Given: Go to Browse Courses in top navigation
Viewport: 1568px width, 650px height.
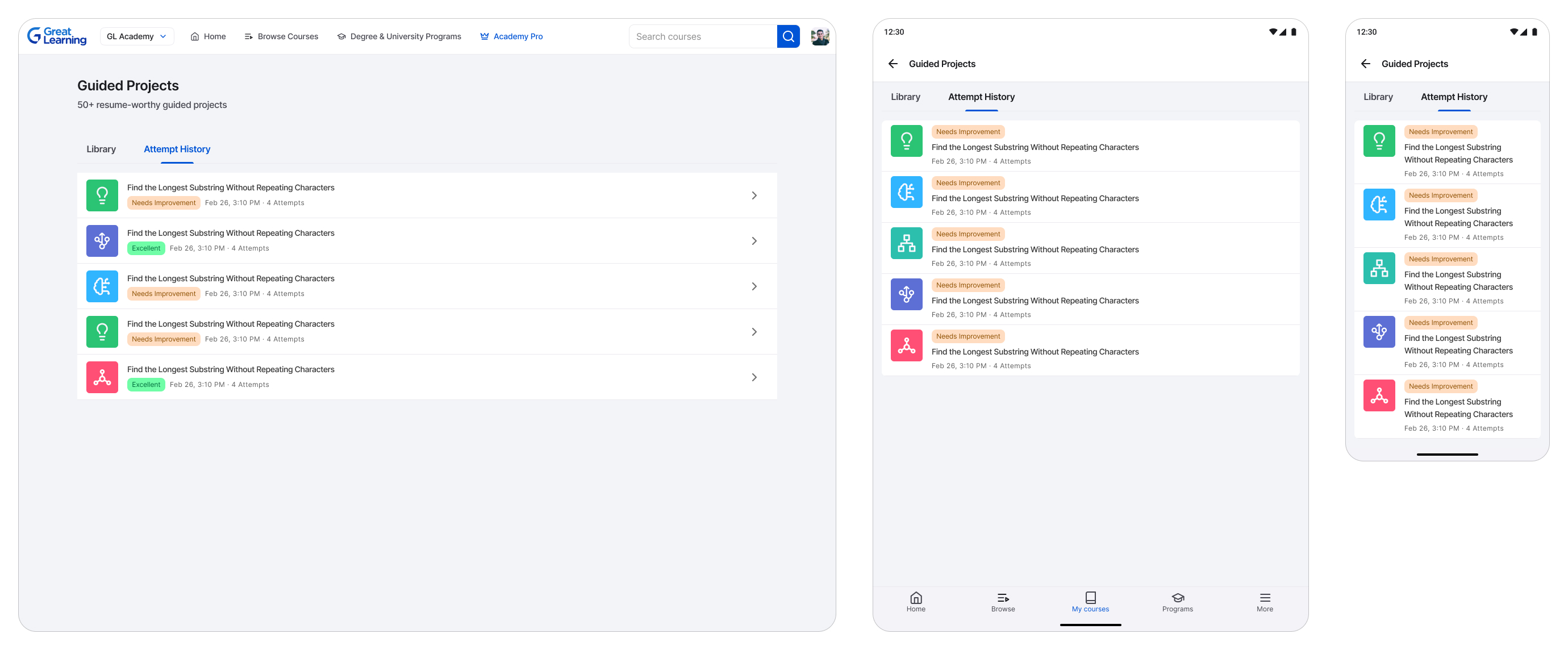Looking at the screenshot, I should [281, 36].
